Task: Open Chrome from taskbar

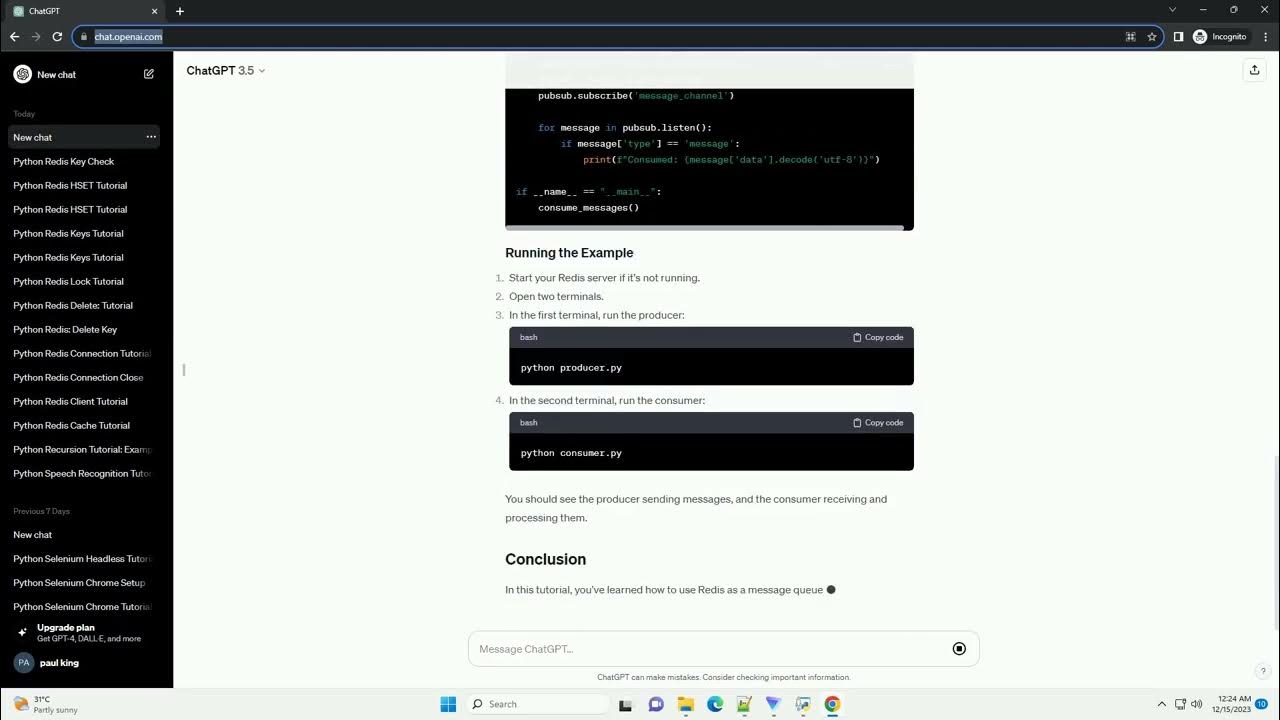Action: 832,704
